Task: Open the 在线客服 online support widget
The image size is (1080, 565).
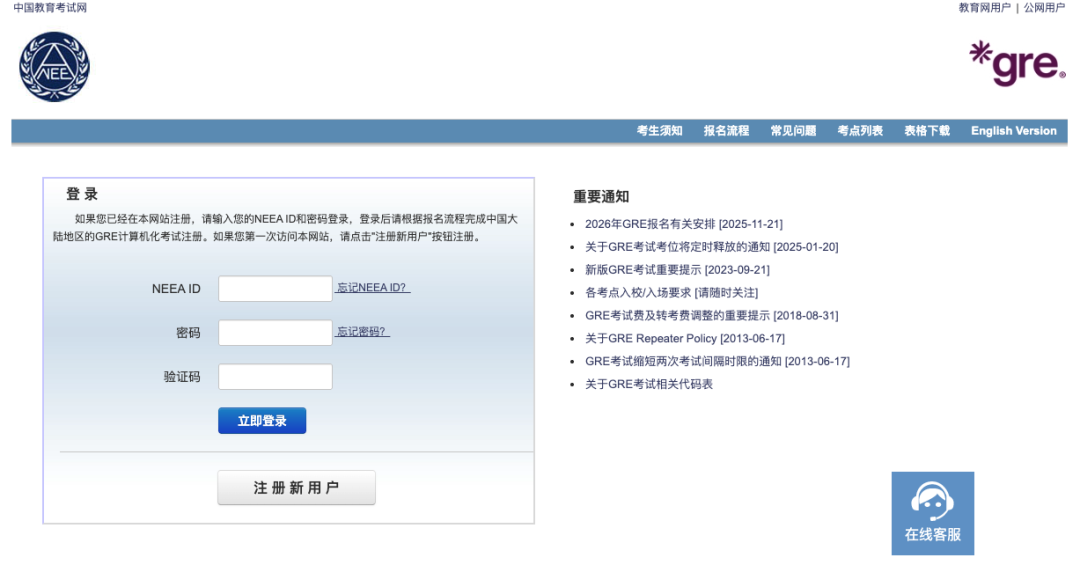Action: [x=933, y=513]
